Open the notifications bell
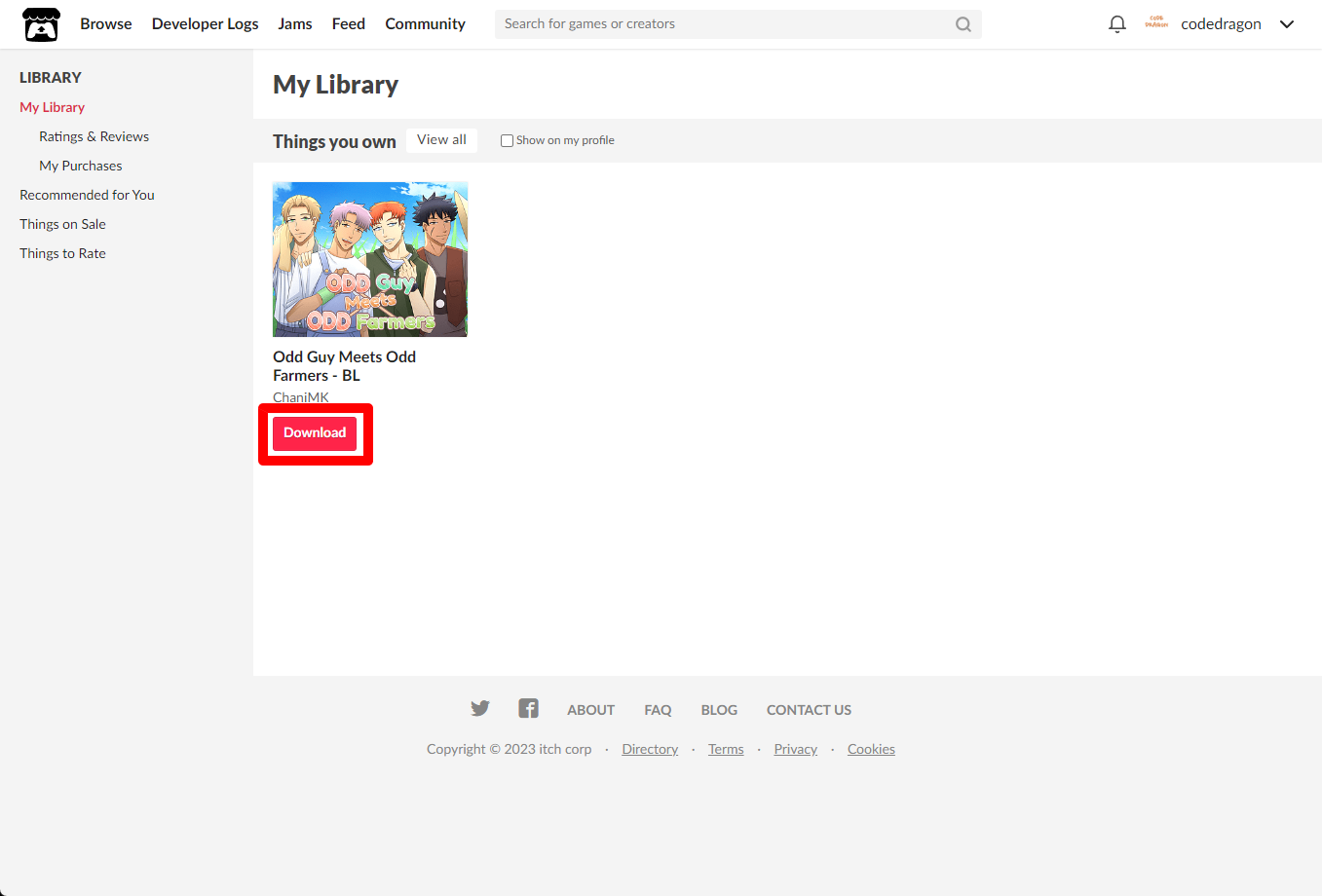This screenshot has height=896, width=1322. point(1117,24)
